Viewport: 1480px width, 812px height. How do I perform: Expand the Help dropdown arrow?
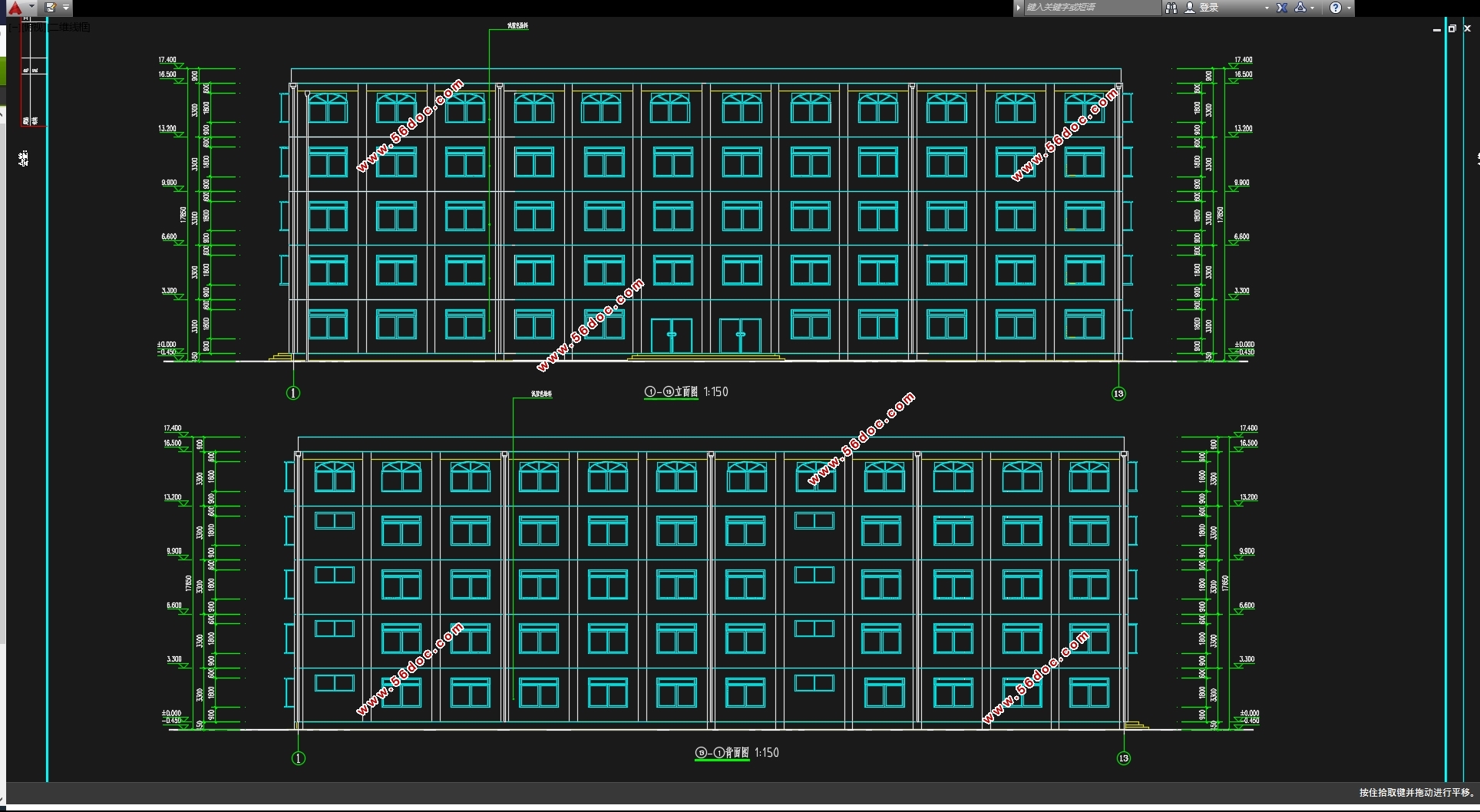click(x=1349, y=8)
